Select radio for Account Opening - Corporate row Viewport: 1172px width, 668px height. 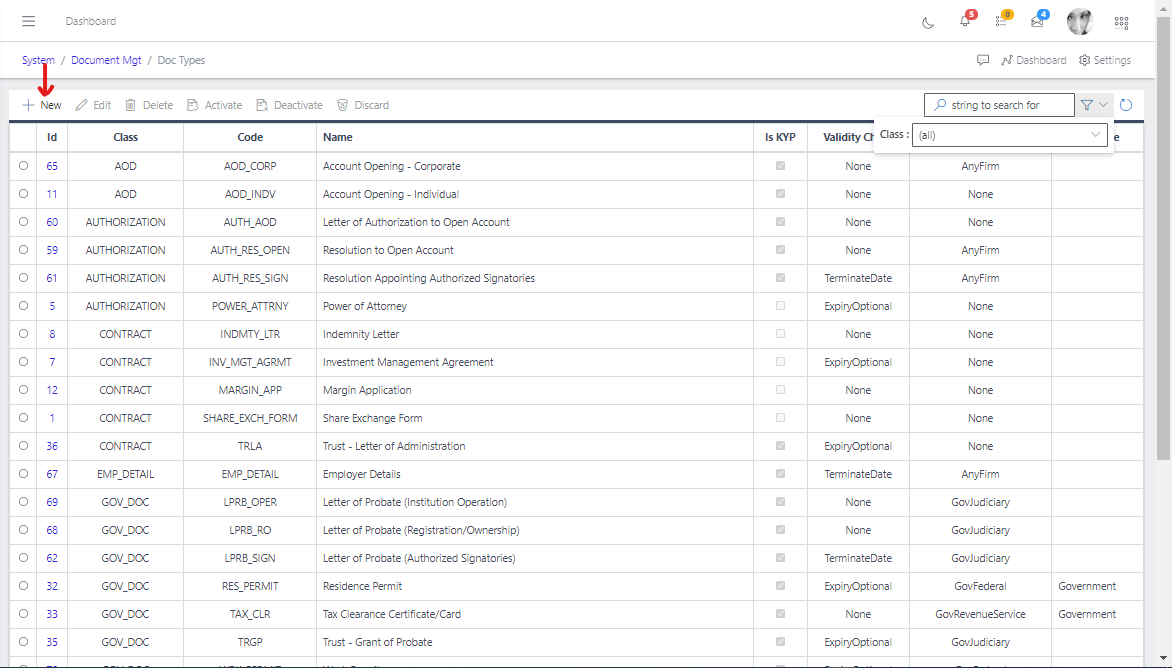[24, 166]
